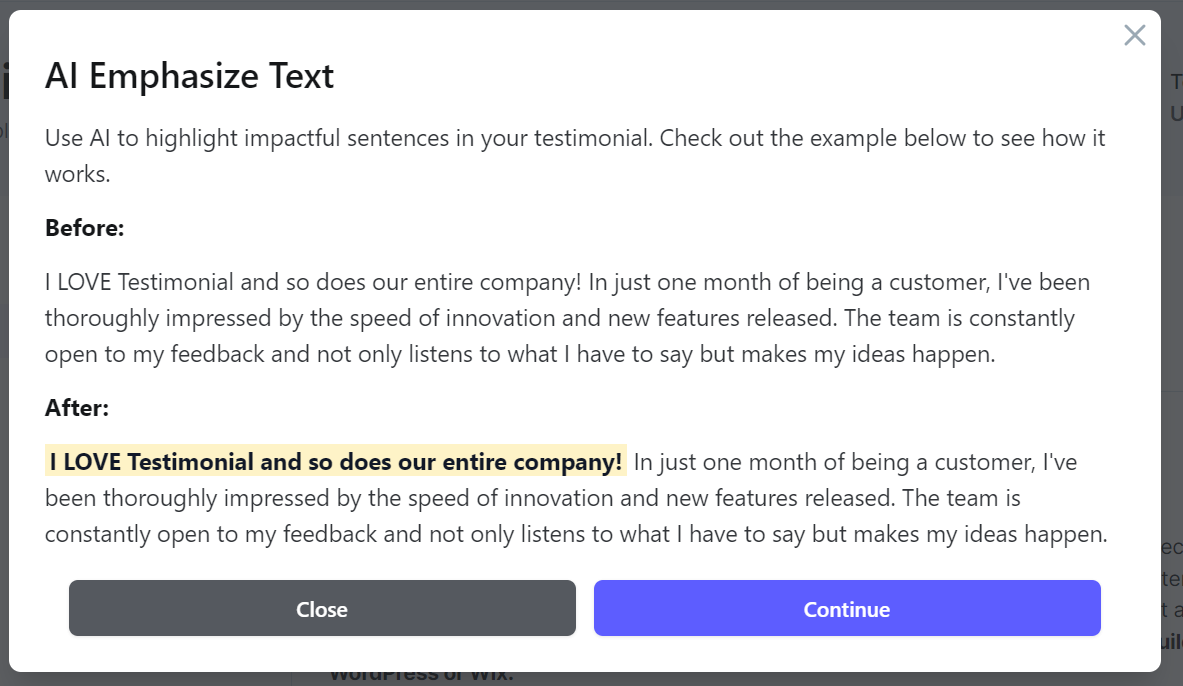Click the bold 'After:' label

[x=77, y=408]
